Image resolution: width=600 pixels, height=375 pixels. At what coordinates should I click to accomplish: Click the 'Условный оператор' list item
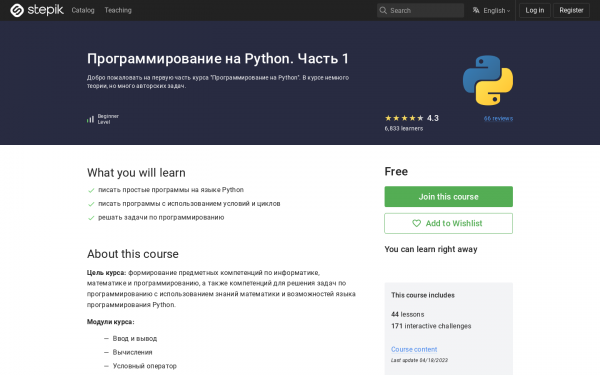click(145, 366)
